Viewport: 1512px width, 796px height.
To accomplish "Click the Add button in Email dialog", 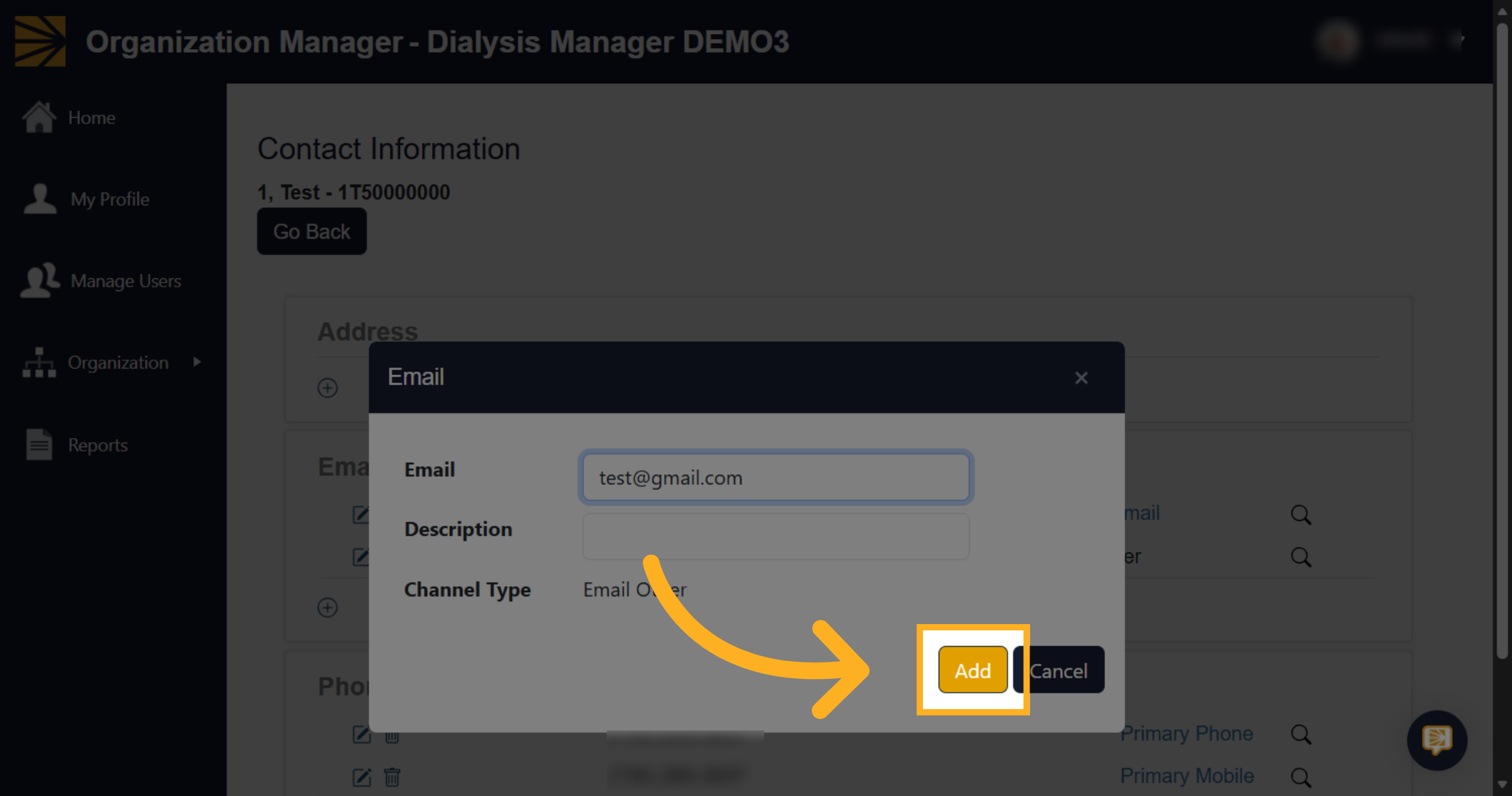I will (x=973, y=669).
